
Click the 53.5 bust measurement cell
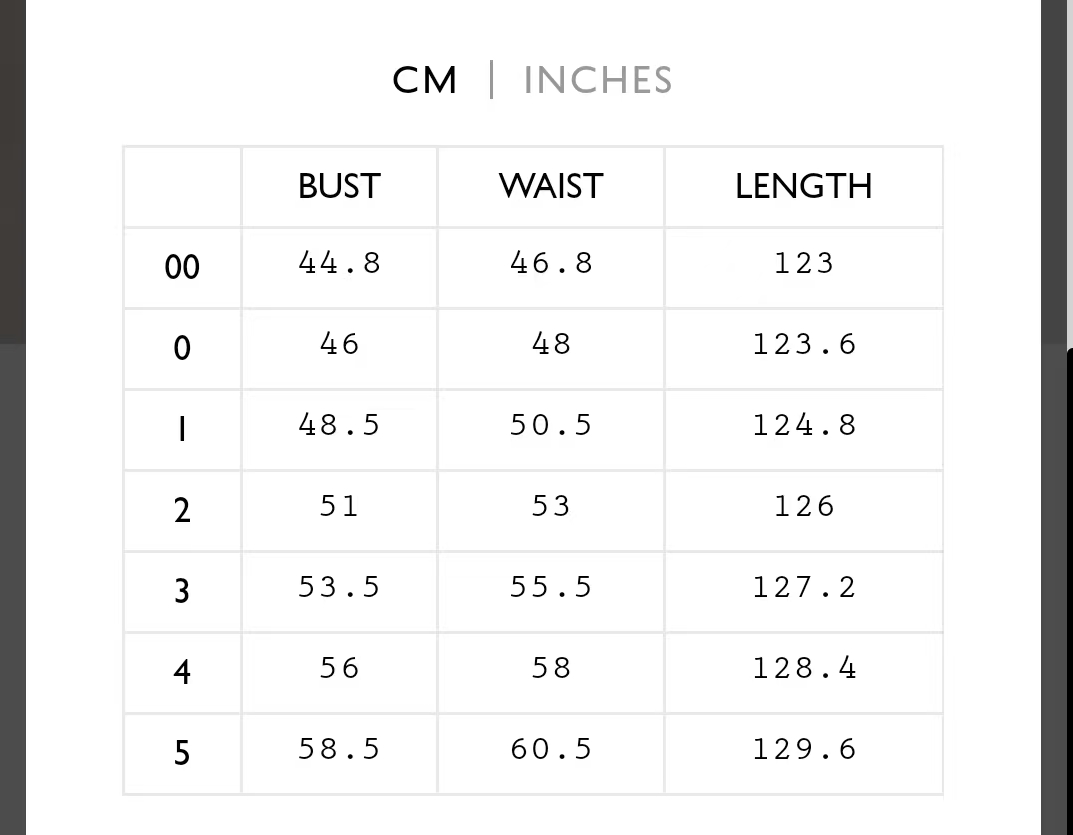tap(339, 587)
